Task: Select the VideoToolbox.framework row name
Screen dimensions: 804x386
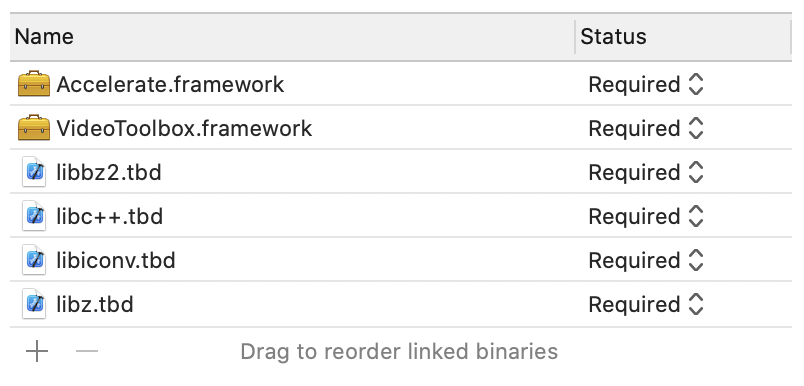Action: coord(184,129)
